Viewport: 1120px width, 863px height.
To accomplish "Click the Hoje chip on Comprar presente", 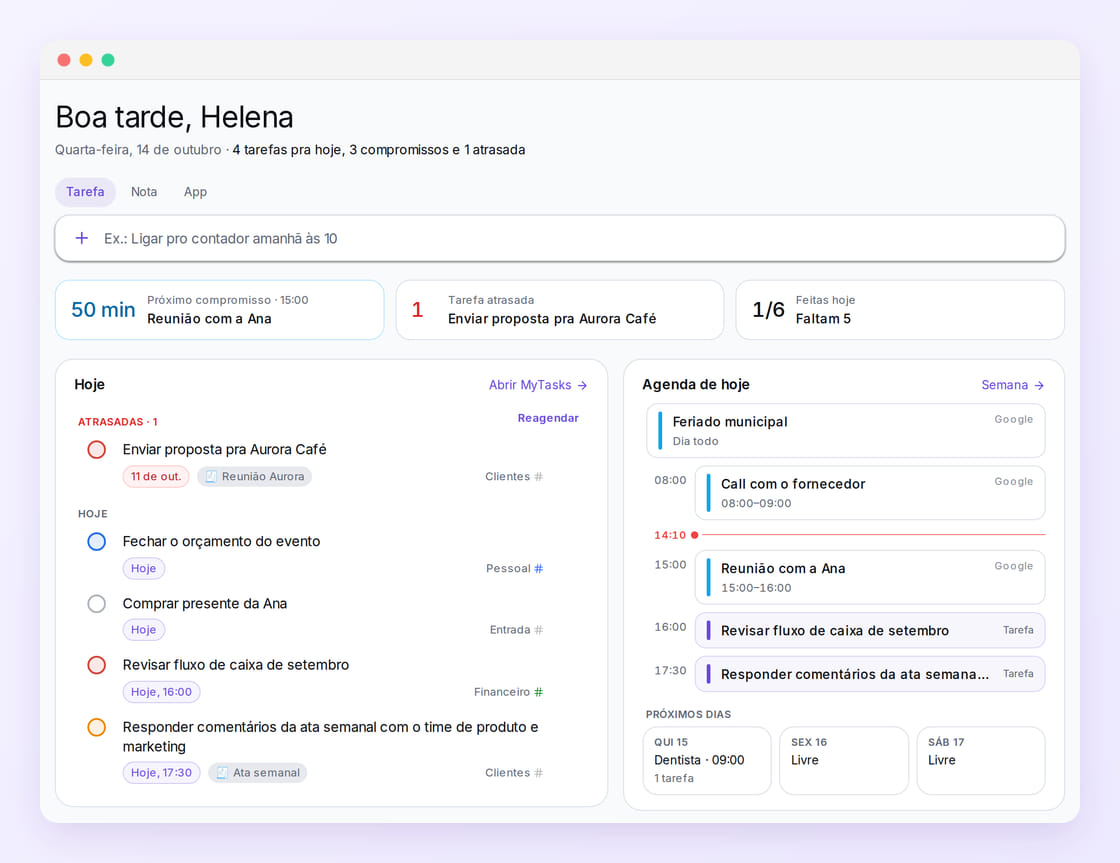I will point(144,629).
